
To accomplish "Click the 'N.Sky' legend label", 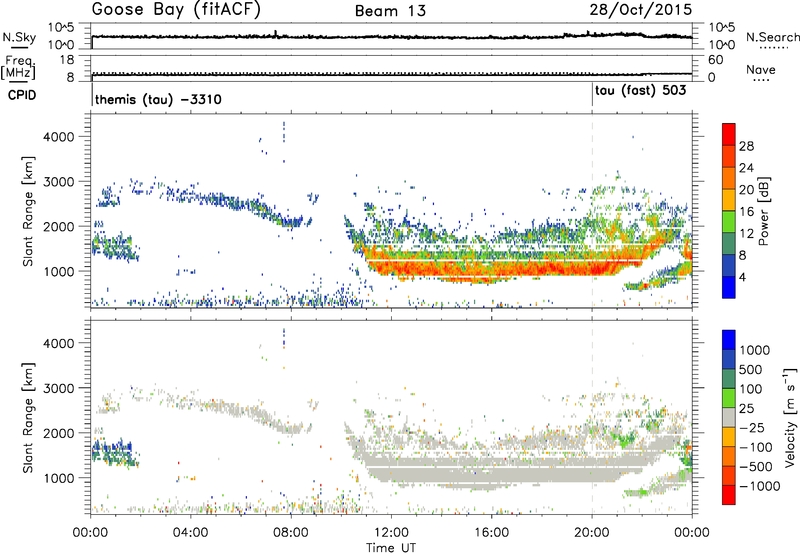I will [x=19, y=37].
